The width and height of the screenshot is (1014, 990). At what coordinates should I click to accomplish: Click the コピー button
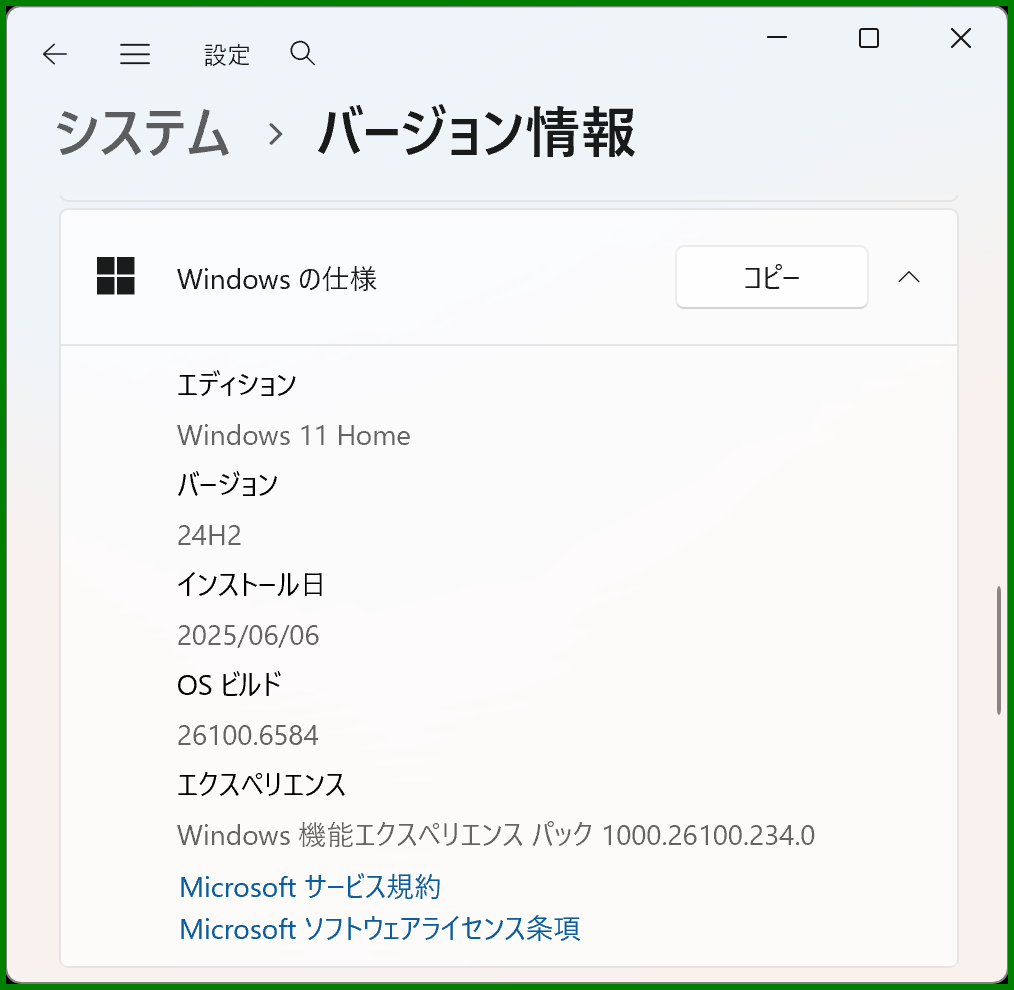[771, 277]
